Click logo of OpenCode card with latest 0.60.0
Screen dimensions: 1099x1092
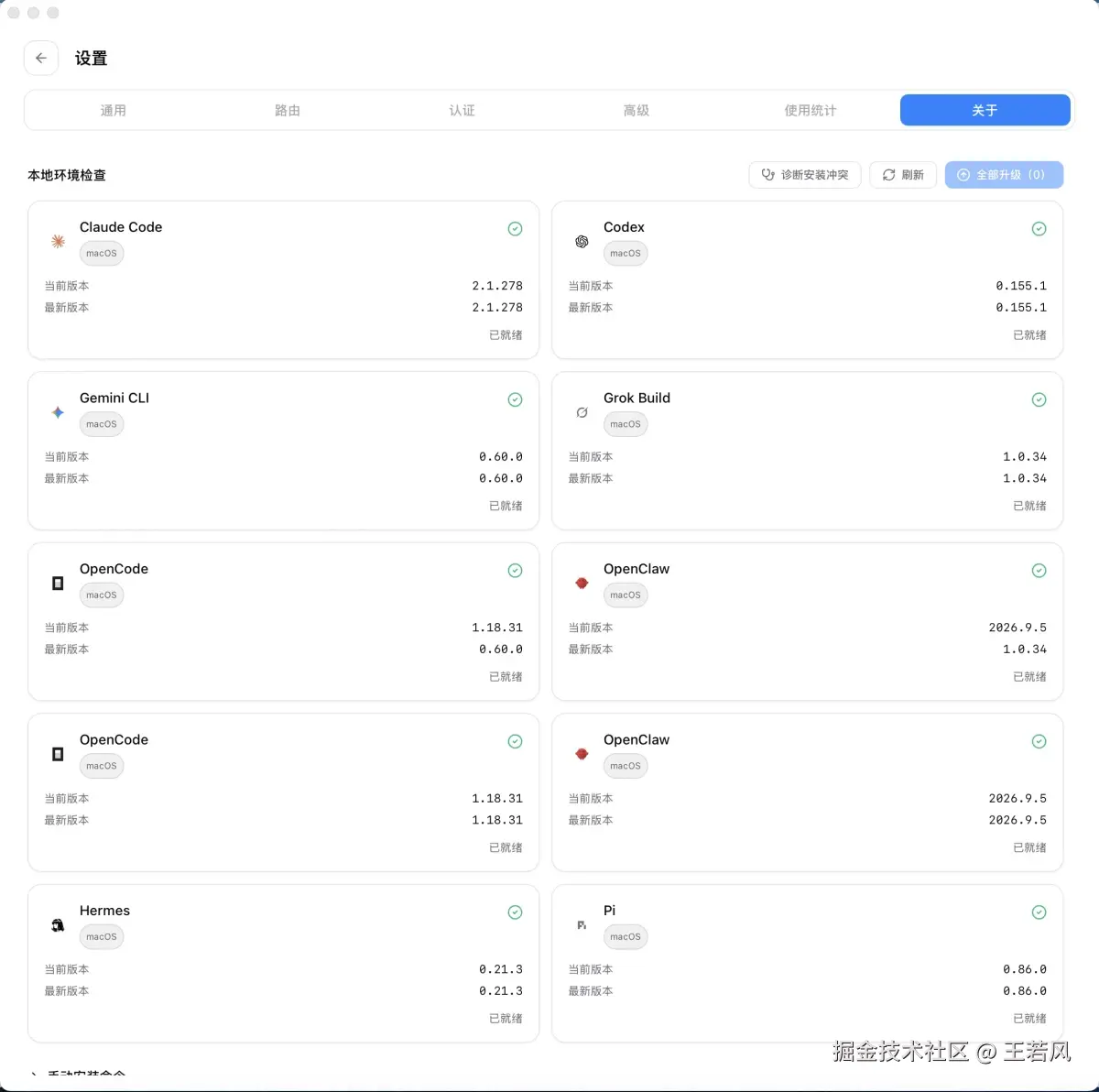(x=58, y=584)
